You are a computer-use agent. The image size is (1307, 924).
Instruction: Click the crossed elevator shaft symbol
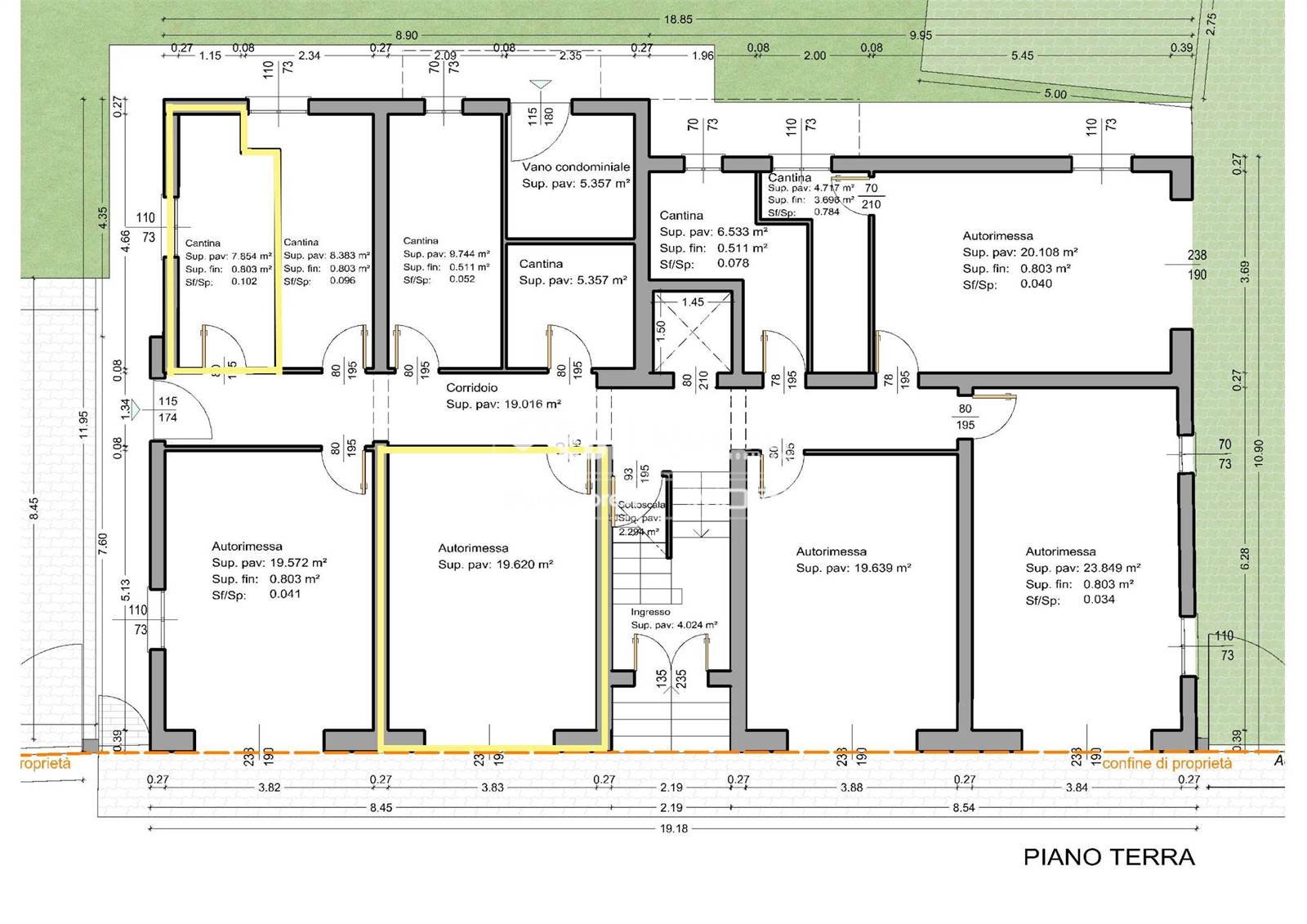pyautogui.click(x=693, y=334)
